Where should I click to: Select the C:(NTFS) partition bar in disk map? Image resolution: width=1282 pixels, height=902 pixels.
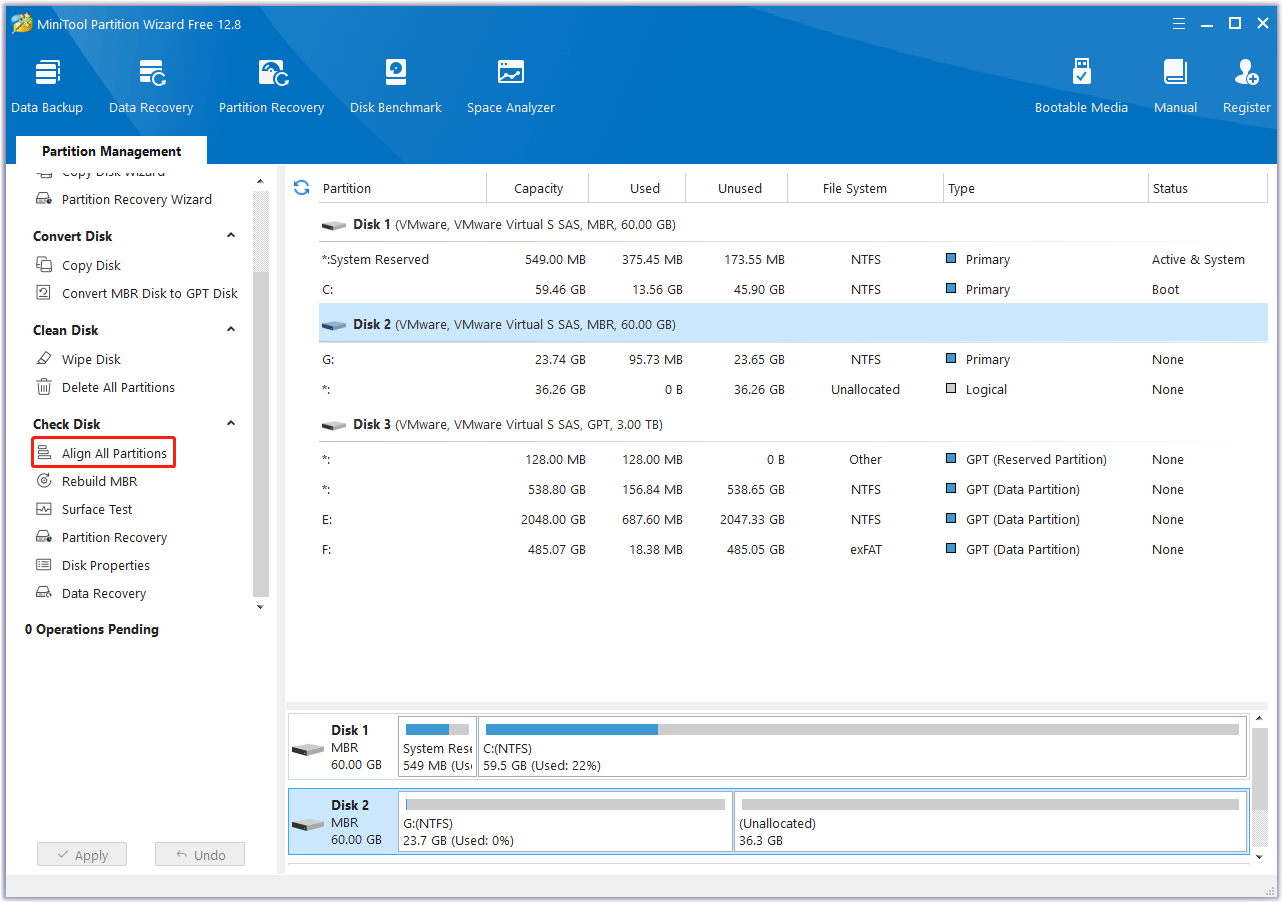(x=862, y=747)
